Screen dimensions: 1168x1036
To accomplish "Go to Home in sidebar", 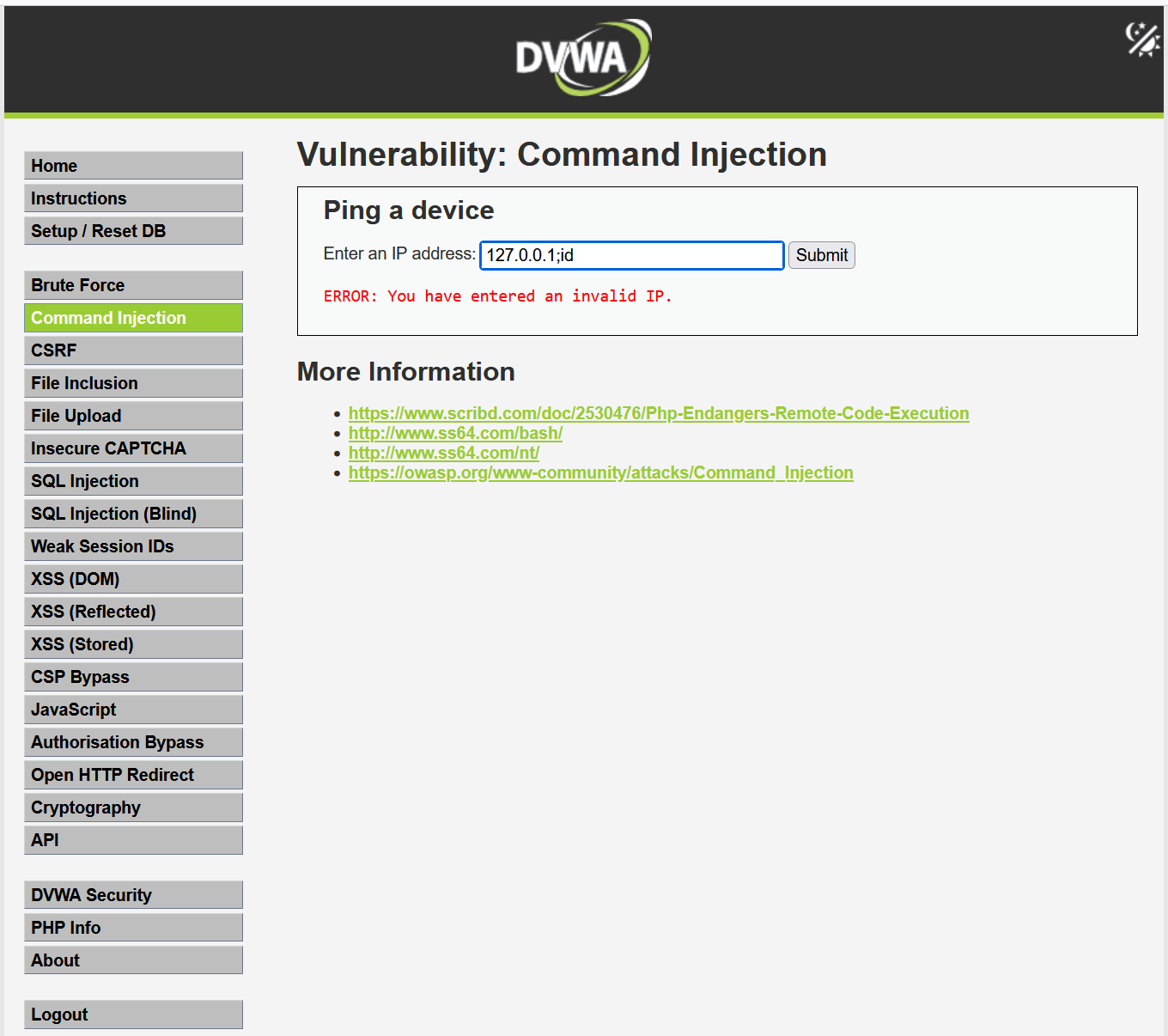I will click(x=133, y=166).
